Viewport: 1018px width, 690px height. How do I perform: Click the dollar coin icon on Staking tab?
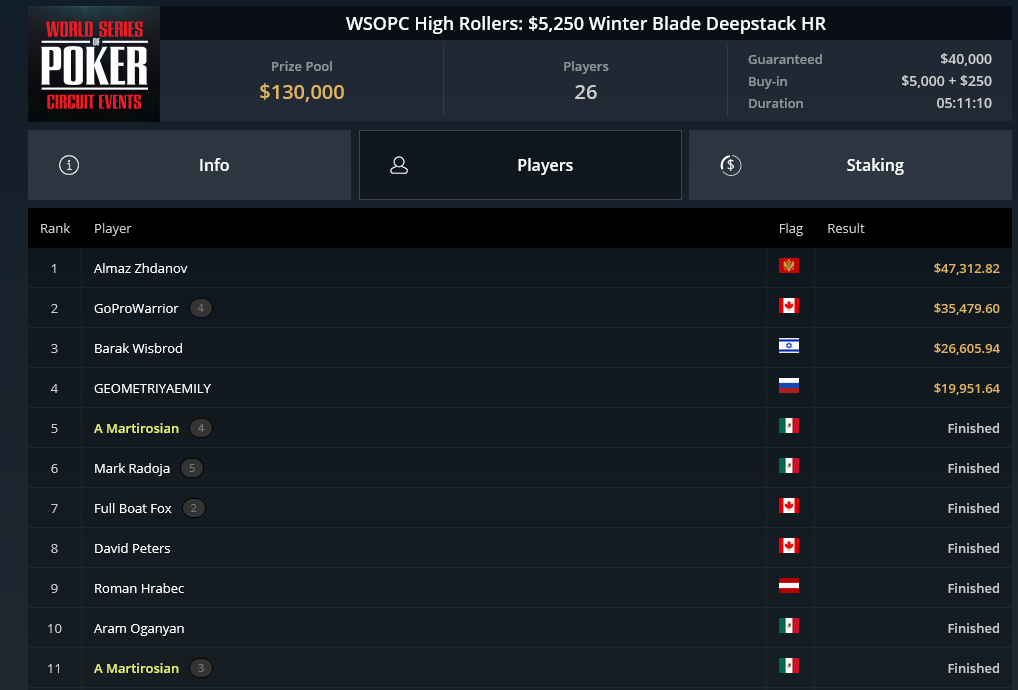[730, 165]
